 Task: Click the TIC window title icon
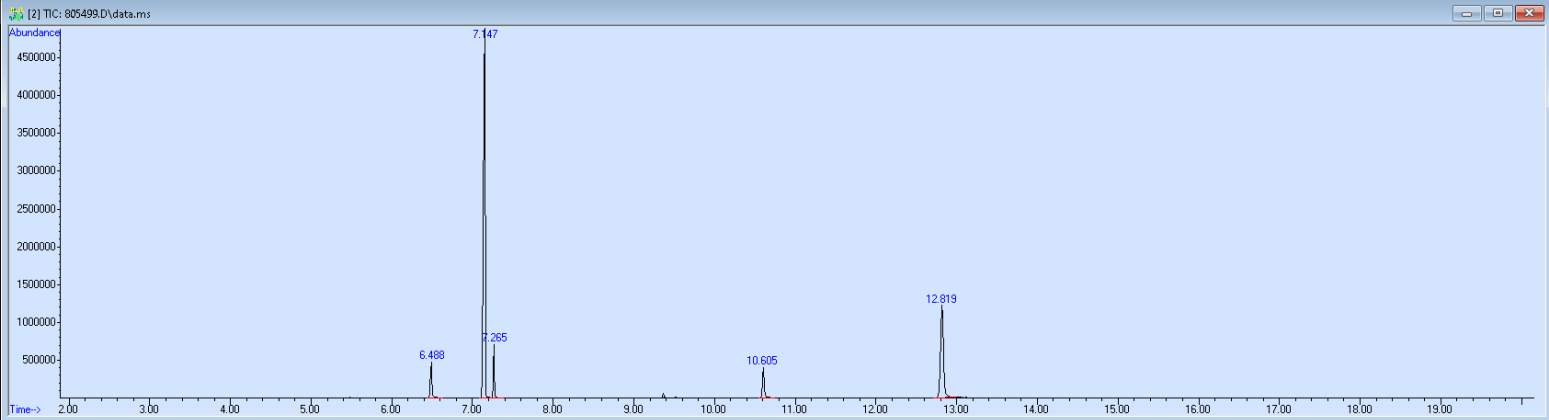14,13
